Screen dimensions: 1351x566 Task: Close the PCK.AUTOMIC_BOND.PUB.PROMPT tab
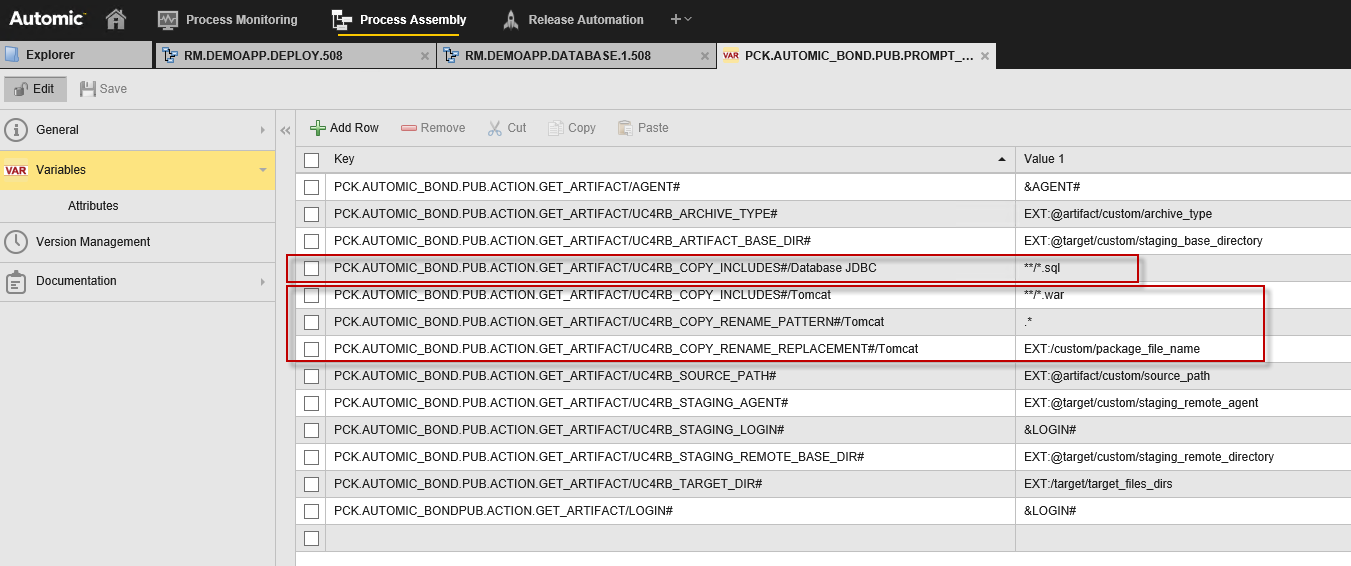[x=985, y=56]
